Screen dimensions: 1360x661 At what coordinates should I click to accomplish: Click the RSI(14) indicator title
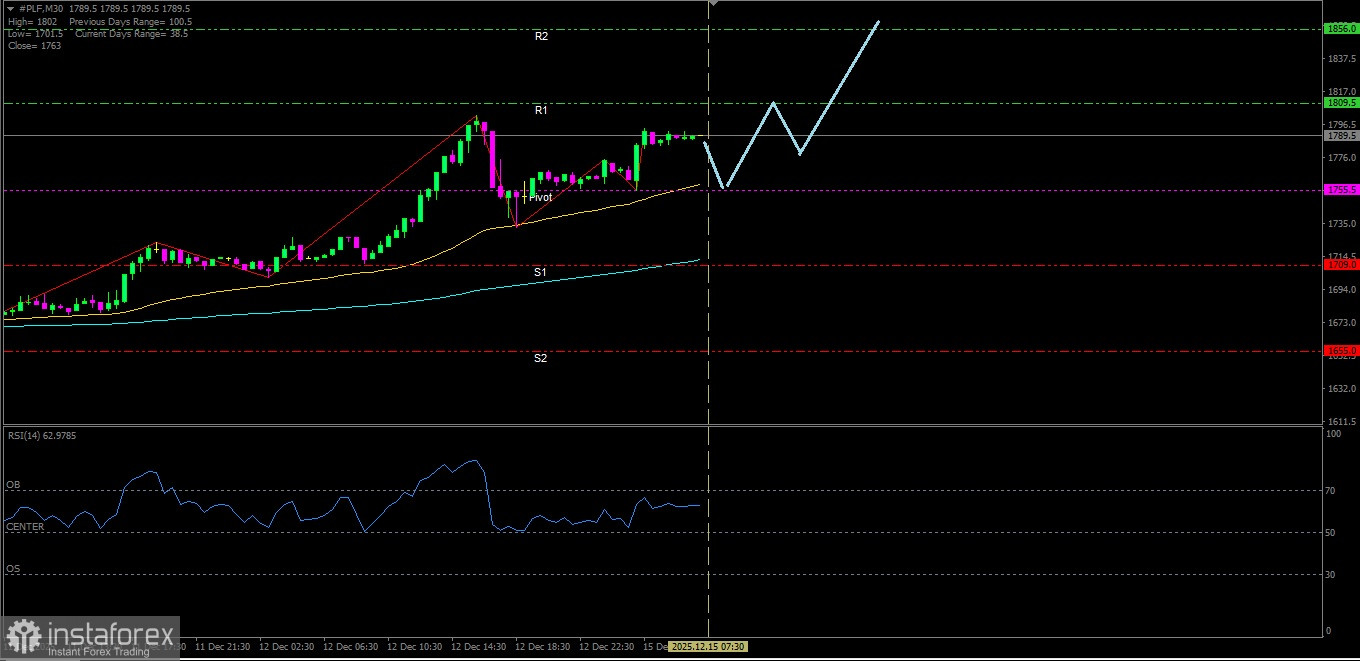(42, 436)
